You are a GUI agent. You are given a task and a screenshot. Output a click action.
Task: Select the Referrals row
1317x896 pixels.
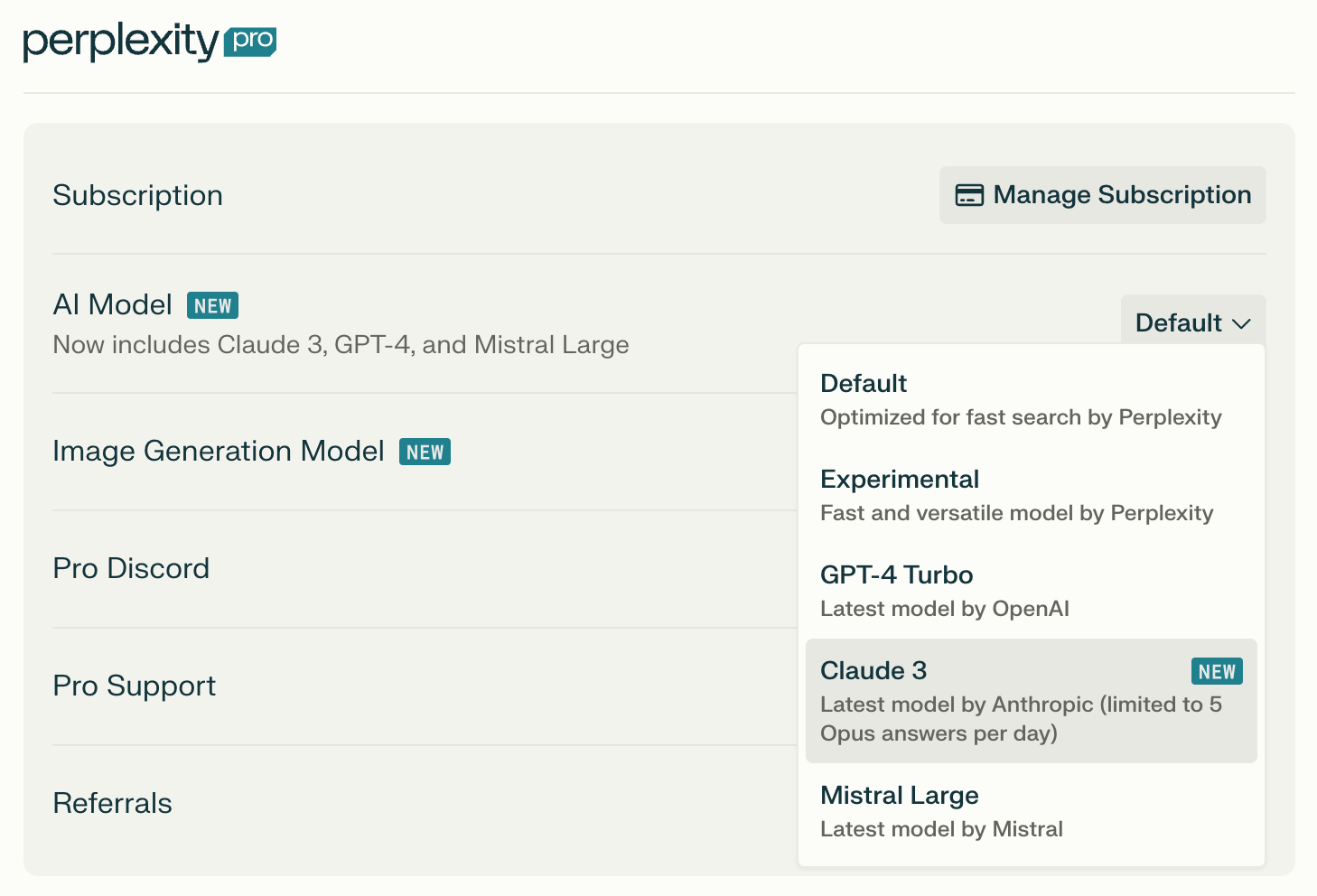(x=112, y=803)
